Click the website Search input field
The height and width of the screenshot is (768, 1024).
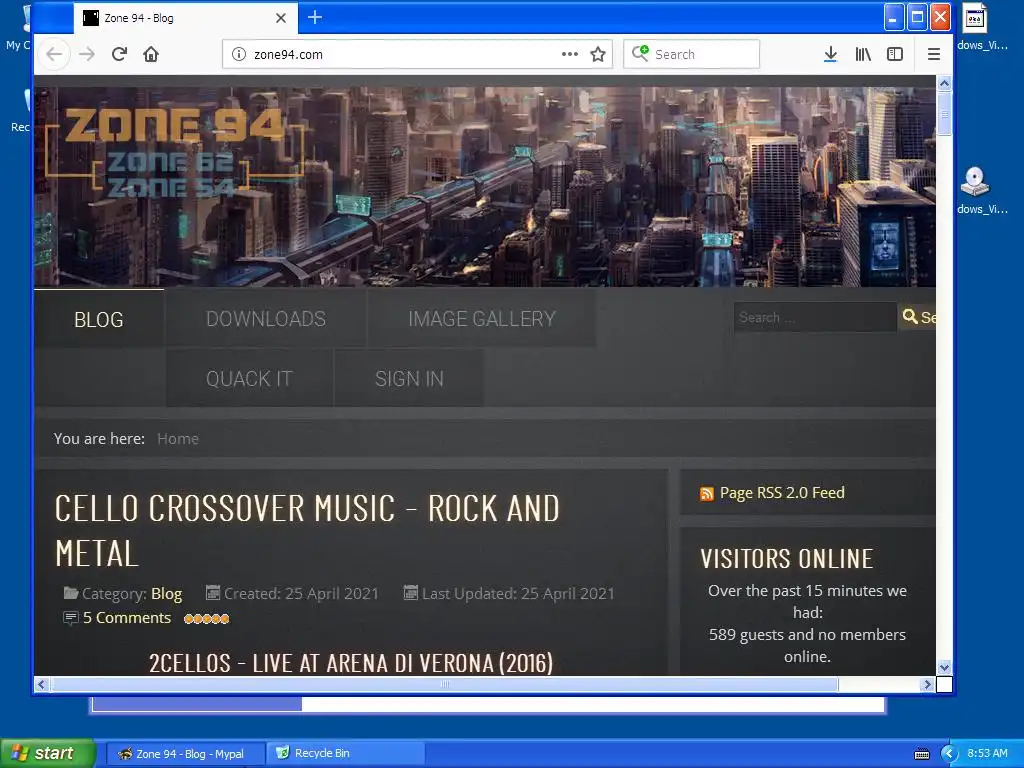pos(815,317)
